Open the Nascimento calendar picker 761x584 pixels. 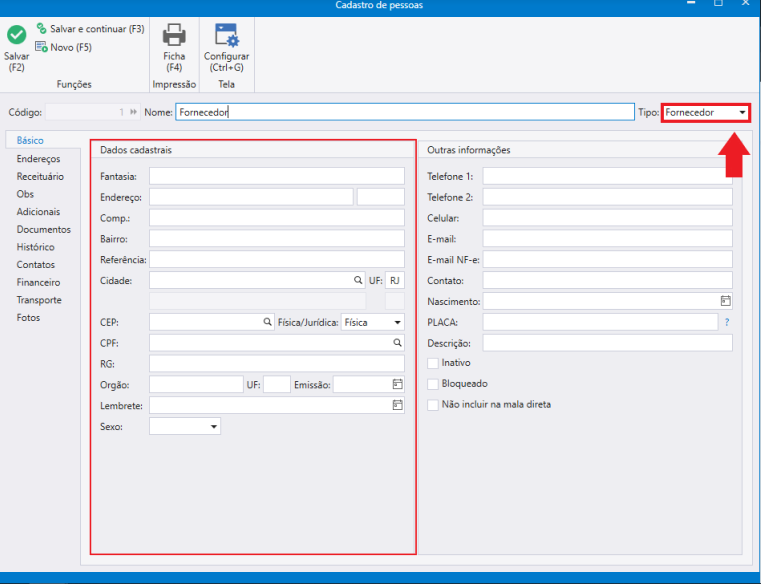[725, 301]
